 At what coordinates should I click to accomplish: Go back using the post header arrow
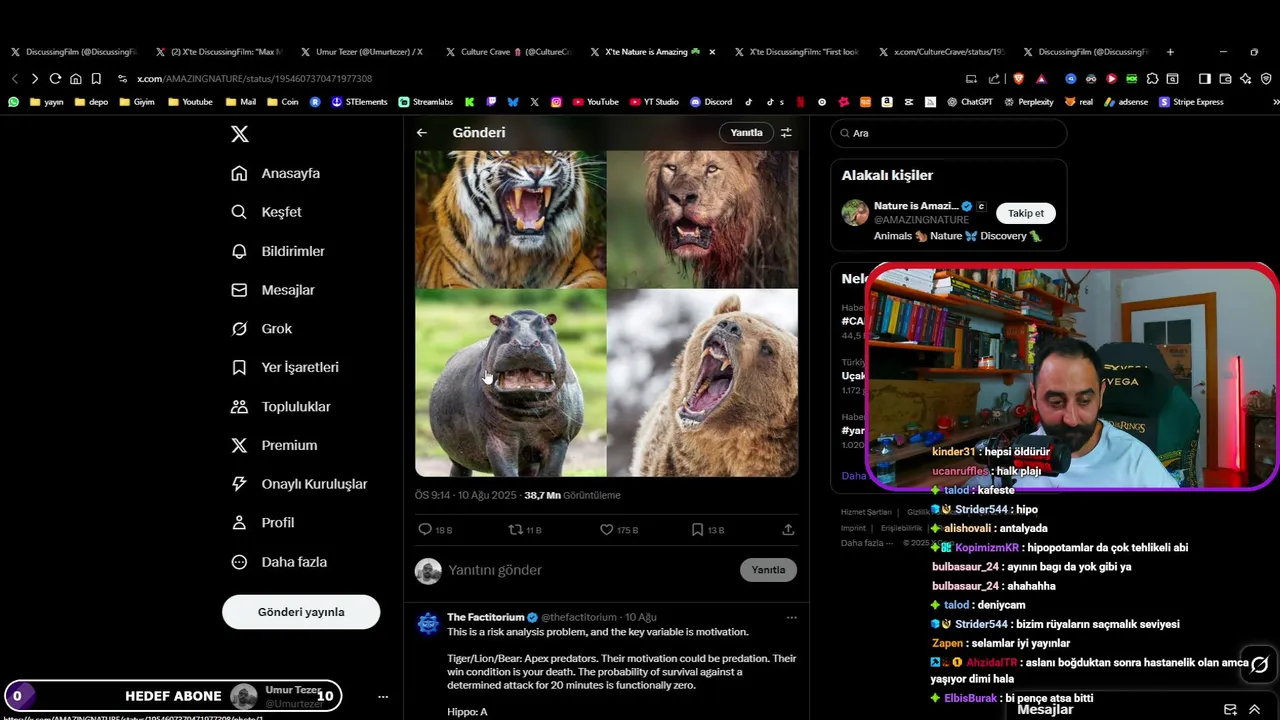(x=422, y=132)
